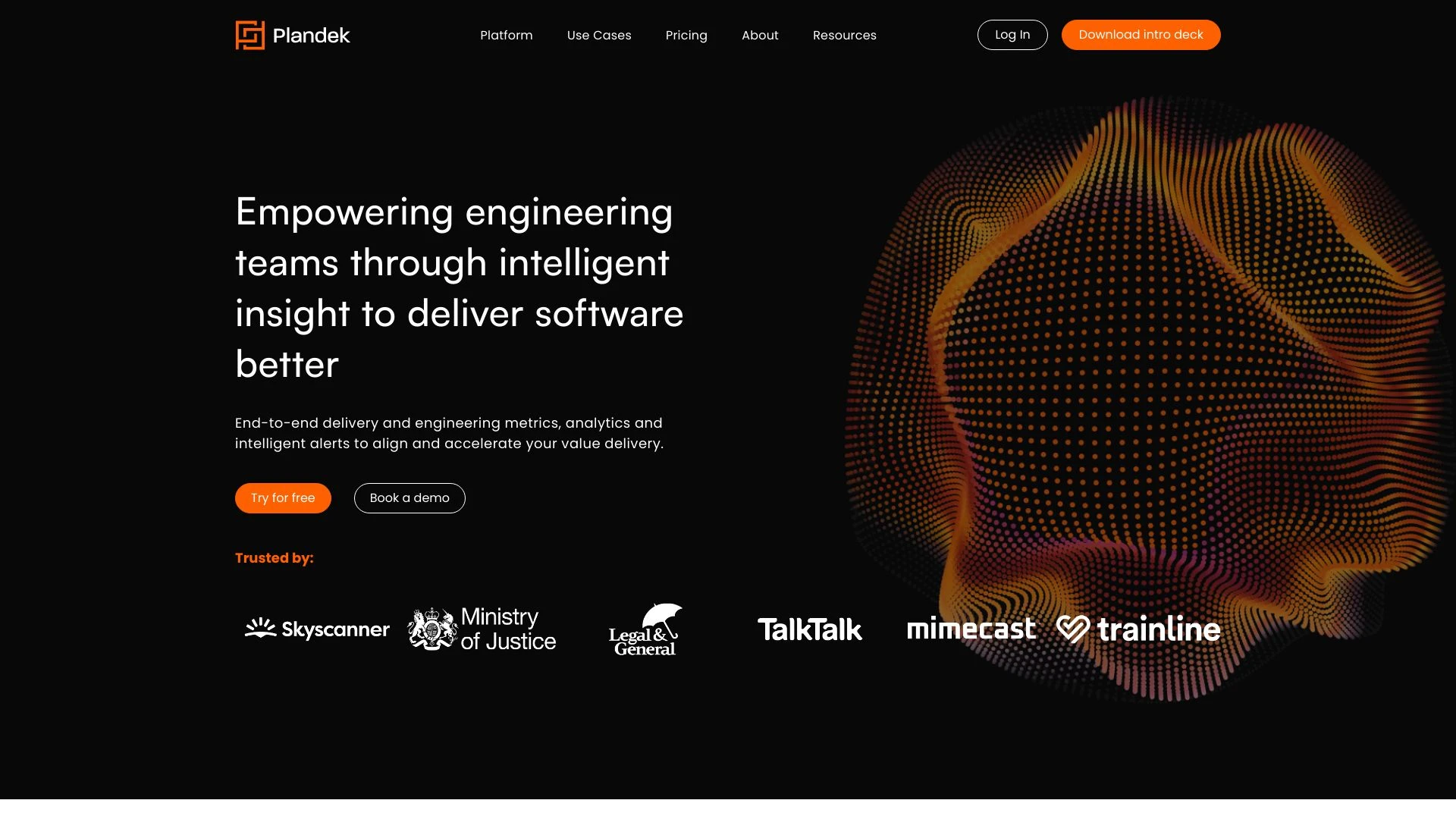Click the Book a demo button
The width and height of the screenshot is (1456, 819).
(409, 497)
